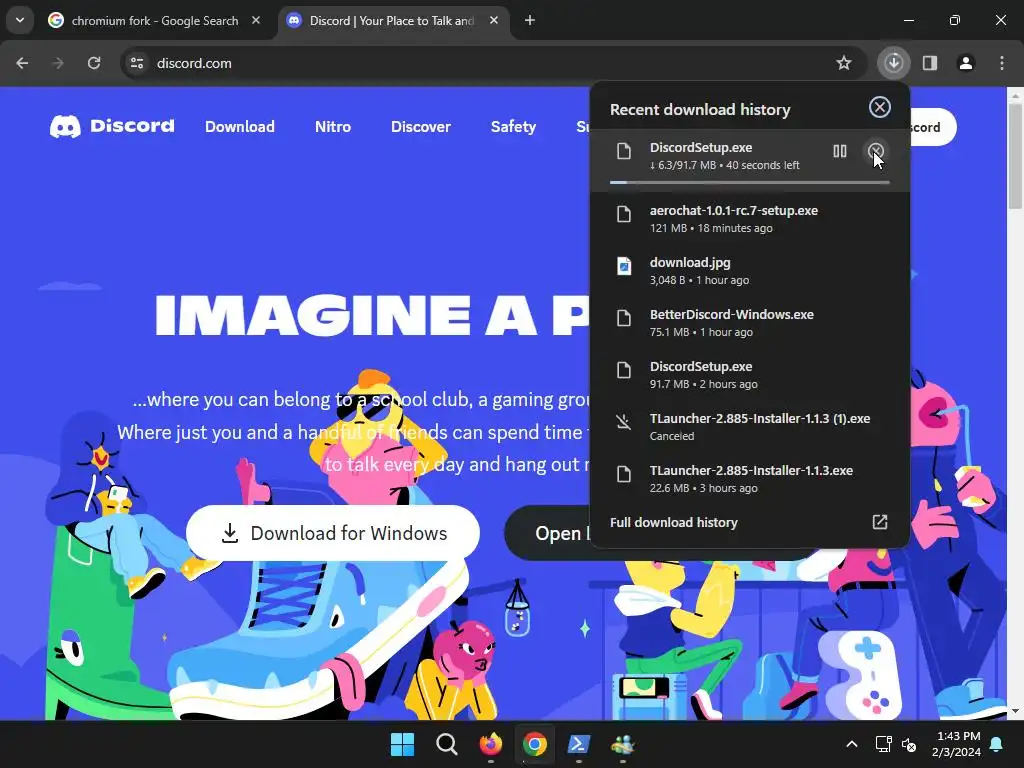Bookmark this page with the star icon
1024x768 pixels.
pos(844,63)
